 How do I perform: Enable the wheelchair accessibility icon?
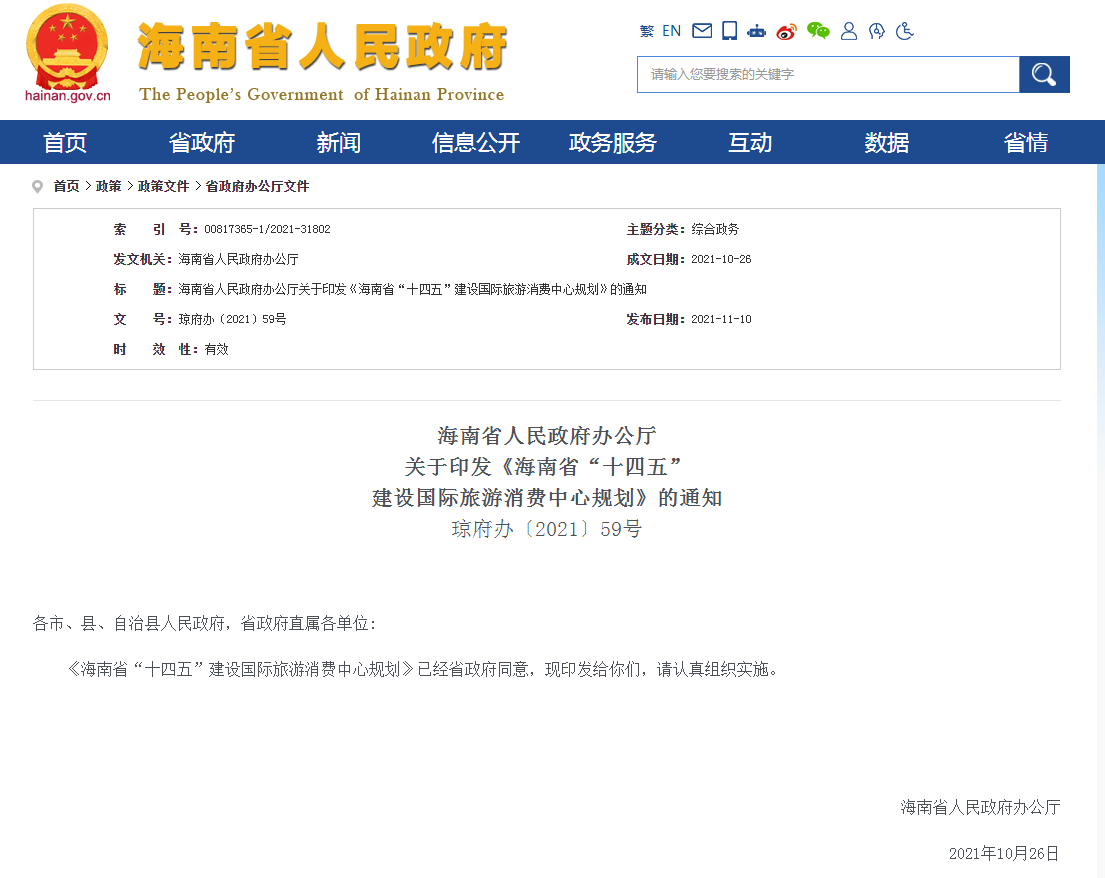coord(905,31)
